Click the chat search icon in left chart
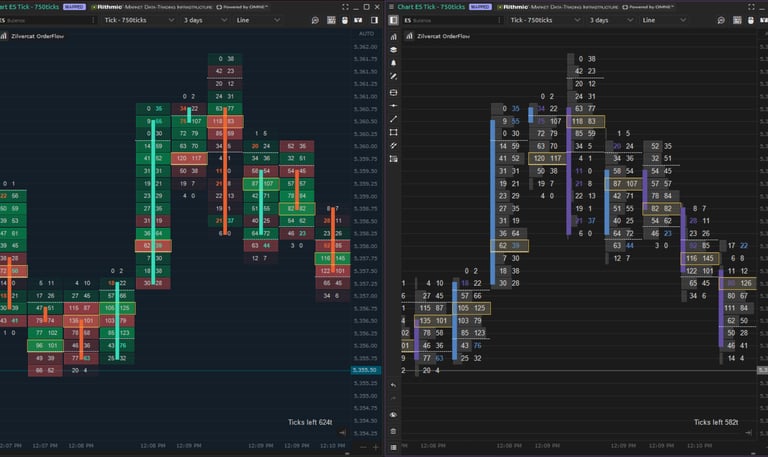 point(315,20)
